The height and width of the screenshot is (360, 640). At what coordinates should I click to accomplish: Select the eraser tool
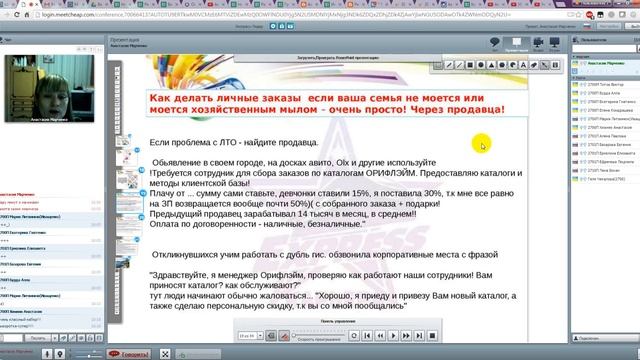534,65
